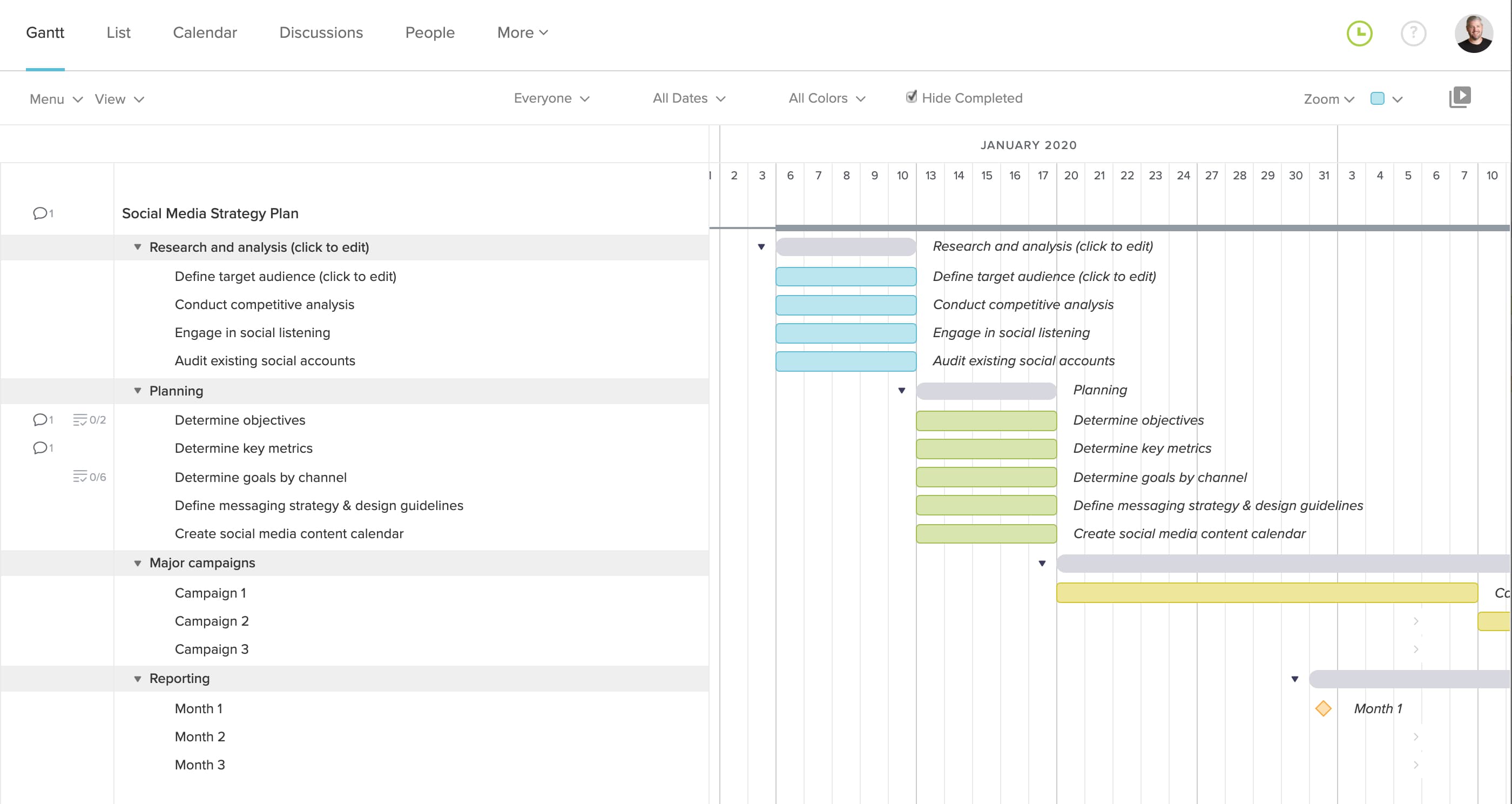Click the Zoom control dropdown
This screenshot has width=1512, height=804.
click(x=1328, y=97)
